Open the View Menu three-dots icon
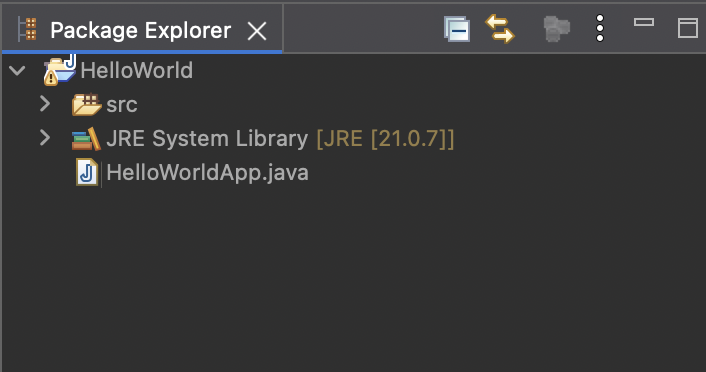This screenshot has height=372, width=706. click(600, 28)
